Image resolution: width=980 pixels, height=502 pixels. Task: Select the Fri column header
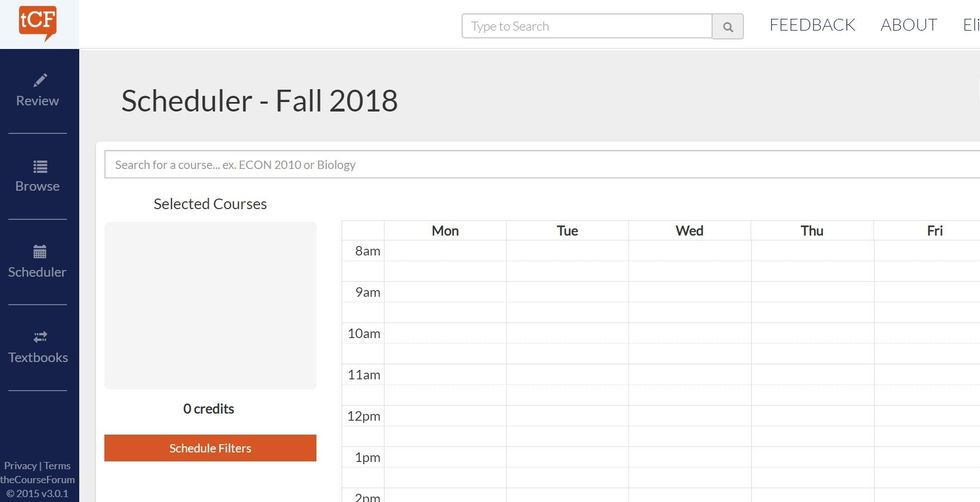click(x=934, y=231)
